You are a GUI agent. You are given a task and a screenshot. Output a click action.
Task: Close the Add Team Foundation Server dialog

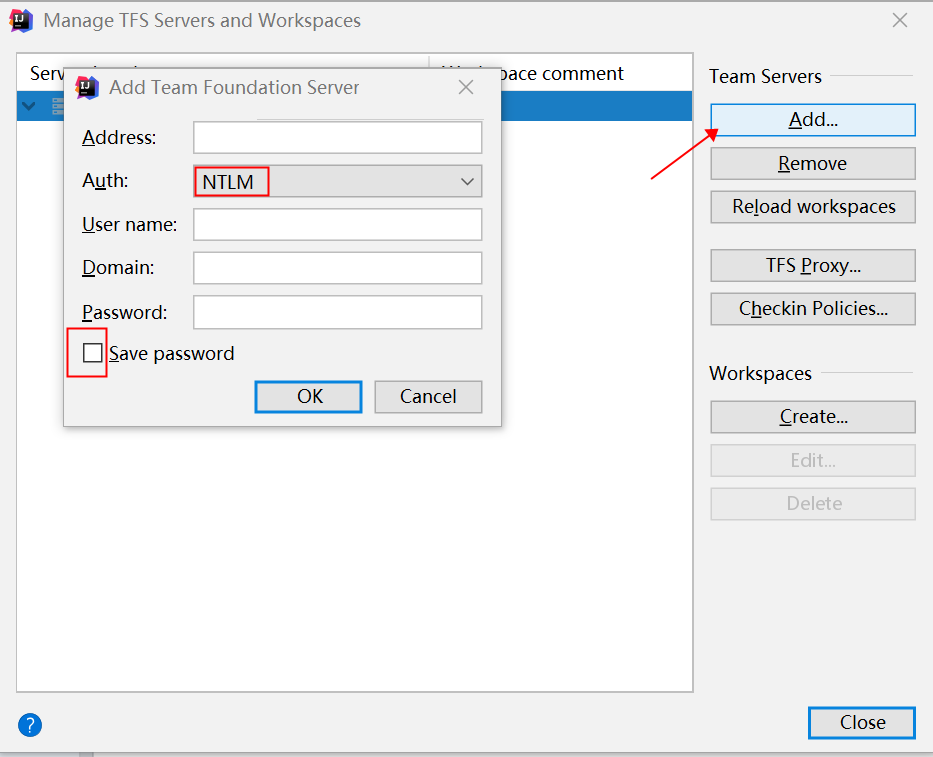(466, 87)
